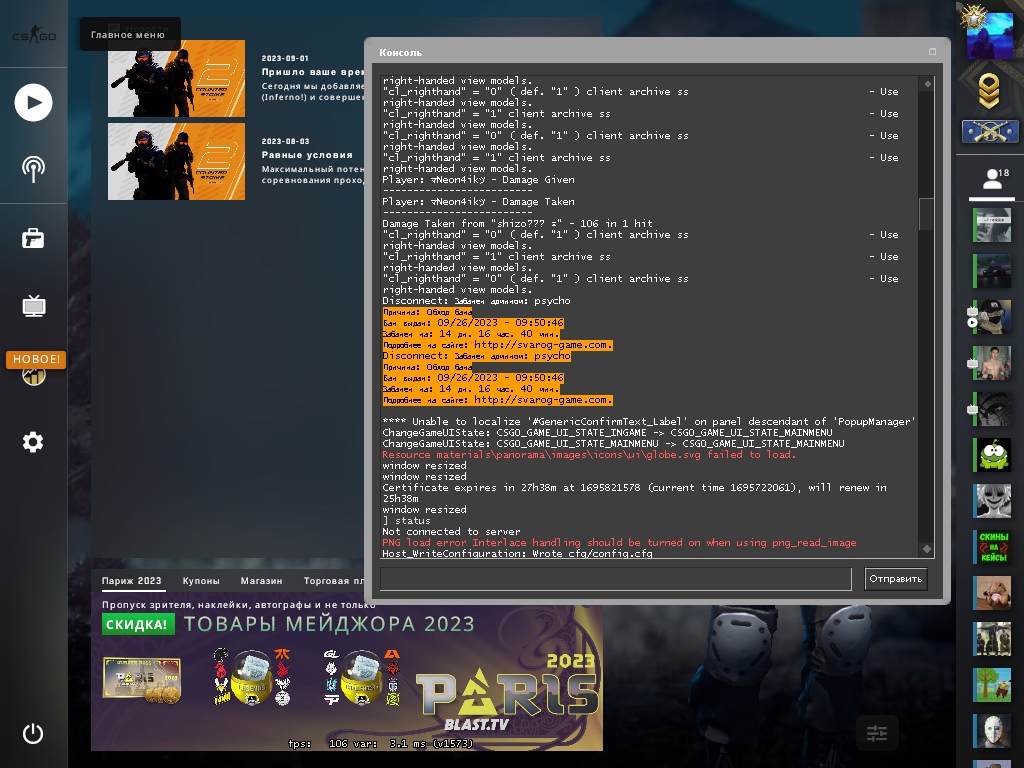The height and width of the screenshot is (768, 1024).
Task: Select the friend with the soldiers group avatar
Action: coord(993,638)
